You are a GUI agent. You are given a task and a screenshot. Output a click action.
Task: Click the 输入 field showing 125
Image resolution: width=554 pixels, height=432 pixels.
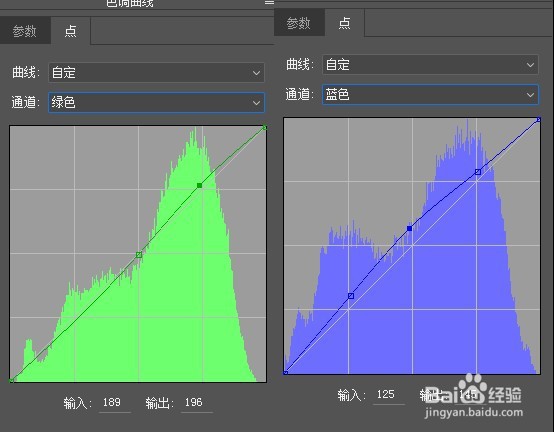point(389,395)
